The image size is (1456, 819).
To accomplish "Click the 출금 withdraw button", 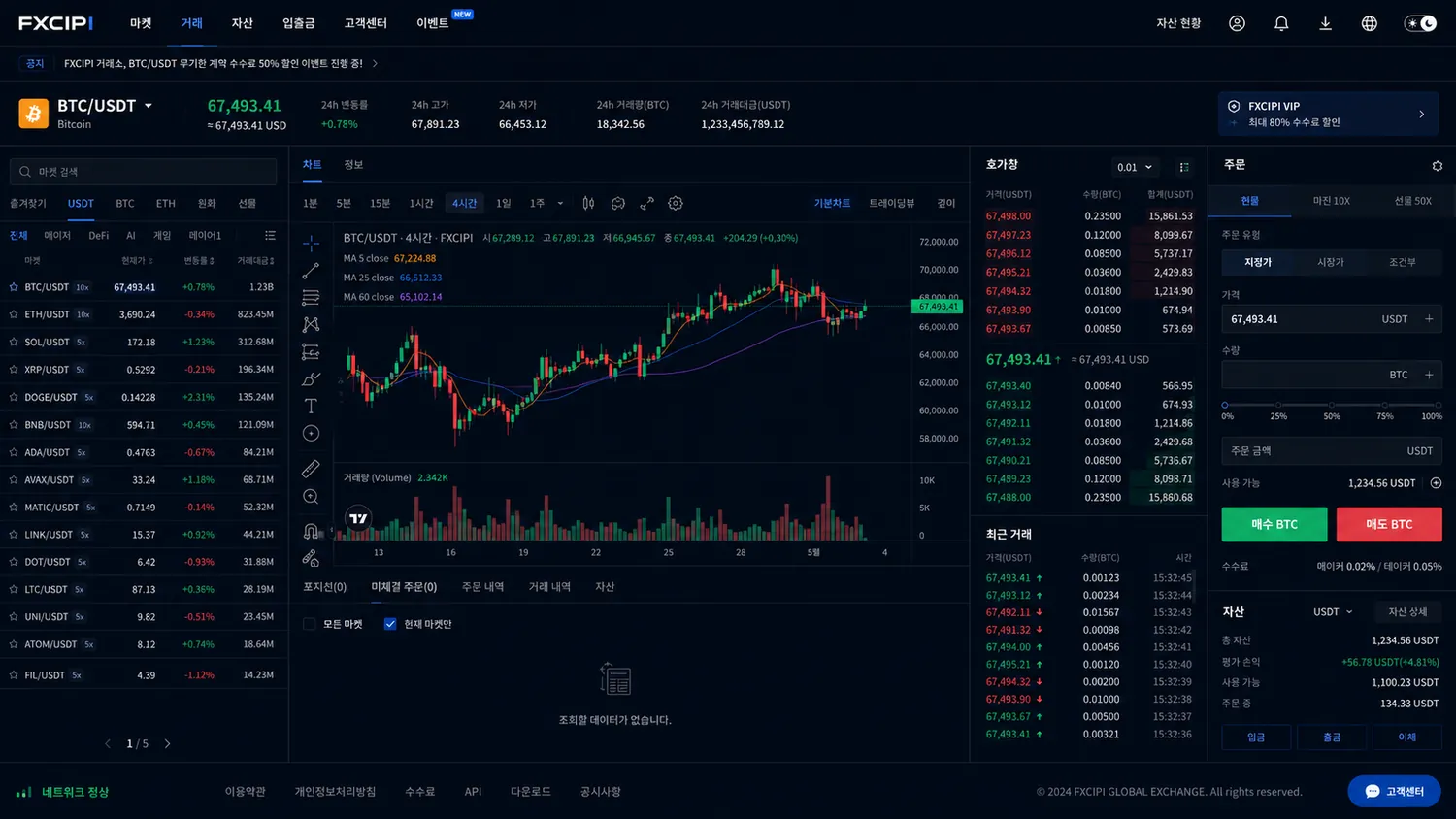I will point(1332,737).
